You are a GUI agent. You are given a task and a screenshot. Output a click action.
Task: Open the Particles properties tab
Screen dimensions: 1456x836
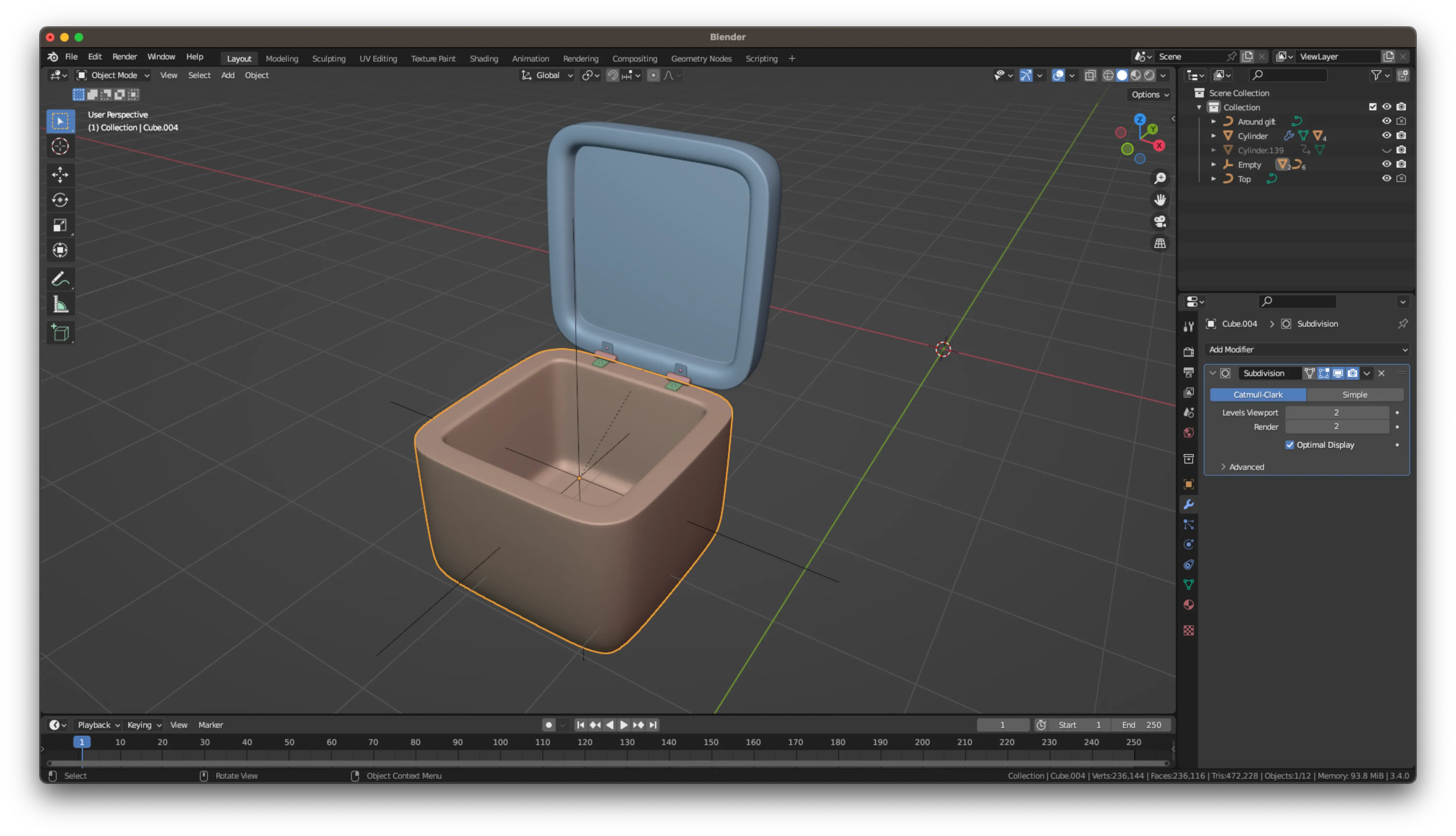1188,525
